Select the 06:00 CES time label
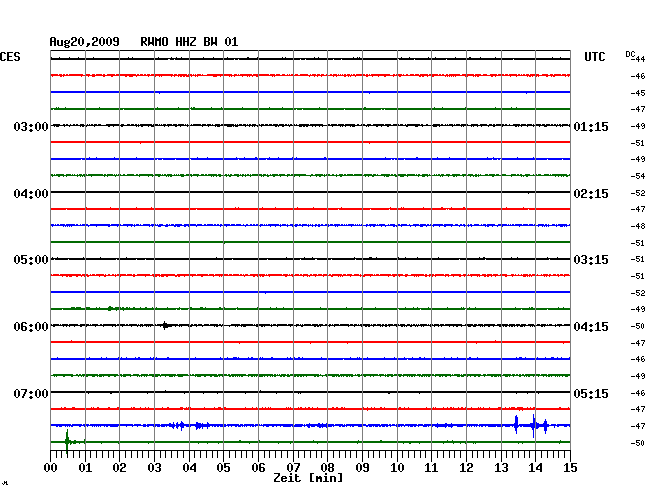This screenshot has height=494, width=650. [31, 327]
